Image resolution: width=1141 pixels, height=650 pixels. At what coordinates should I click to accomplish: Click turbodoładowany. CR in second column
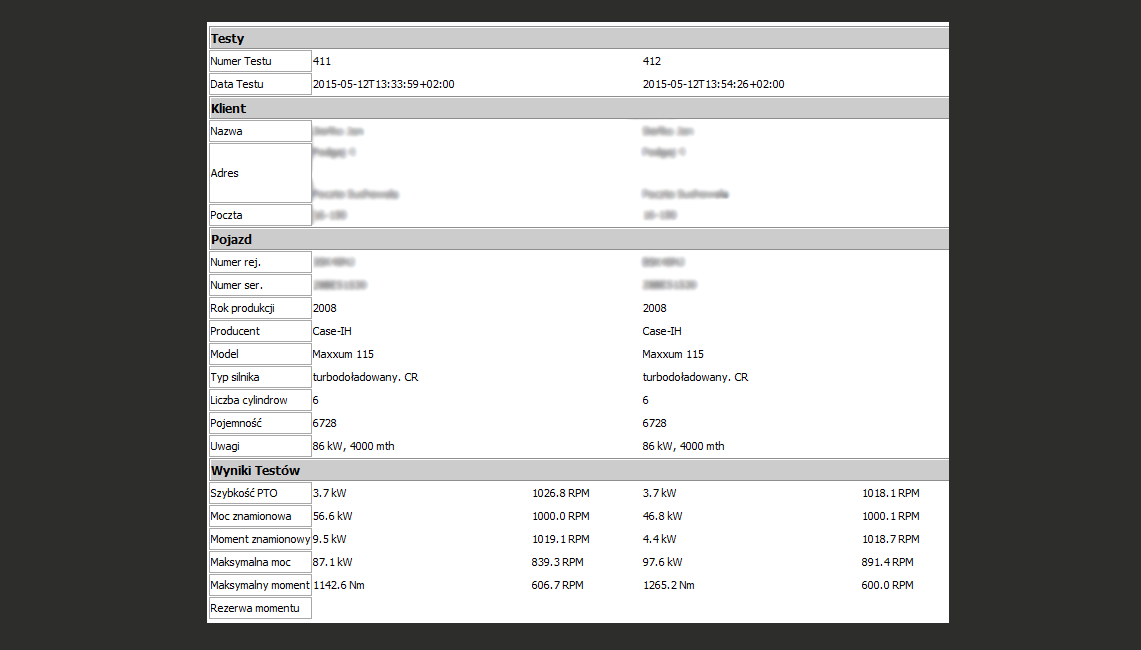coord(695,377)
